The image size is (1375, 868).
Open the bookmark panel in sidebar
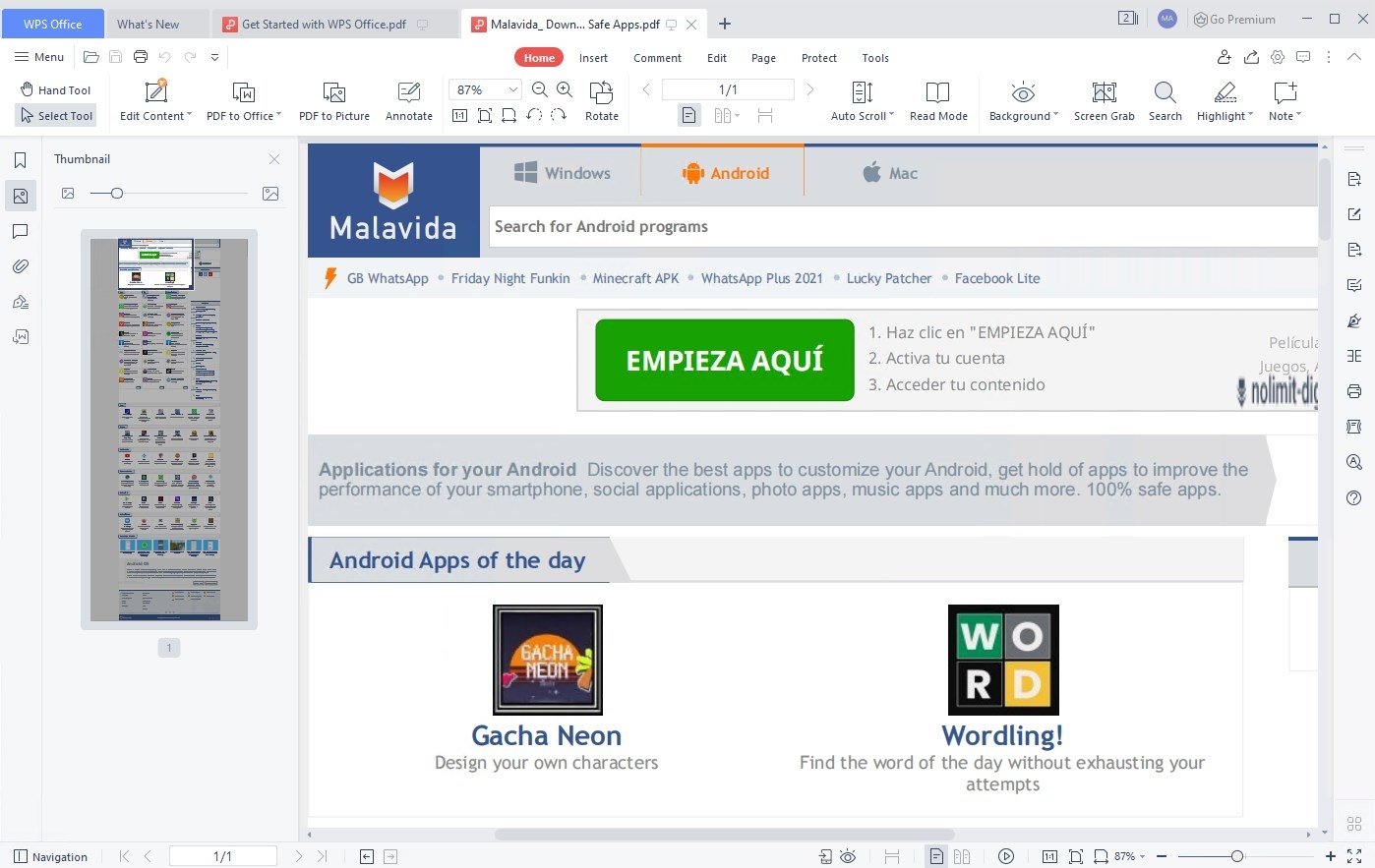(x=20, y=160)
